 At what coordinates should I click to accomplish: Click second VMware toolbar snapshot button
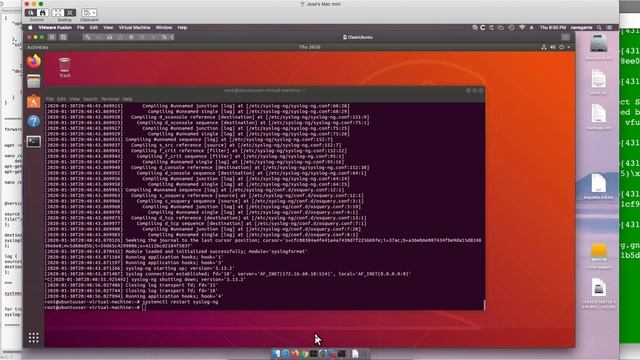tap(63, 37)
